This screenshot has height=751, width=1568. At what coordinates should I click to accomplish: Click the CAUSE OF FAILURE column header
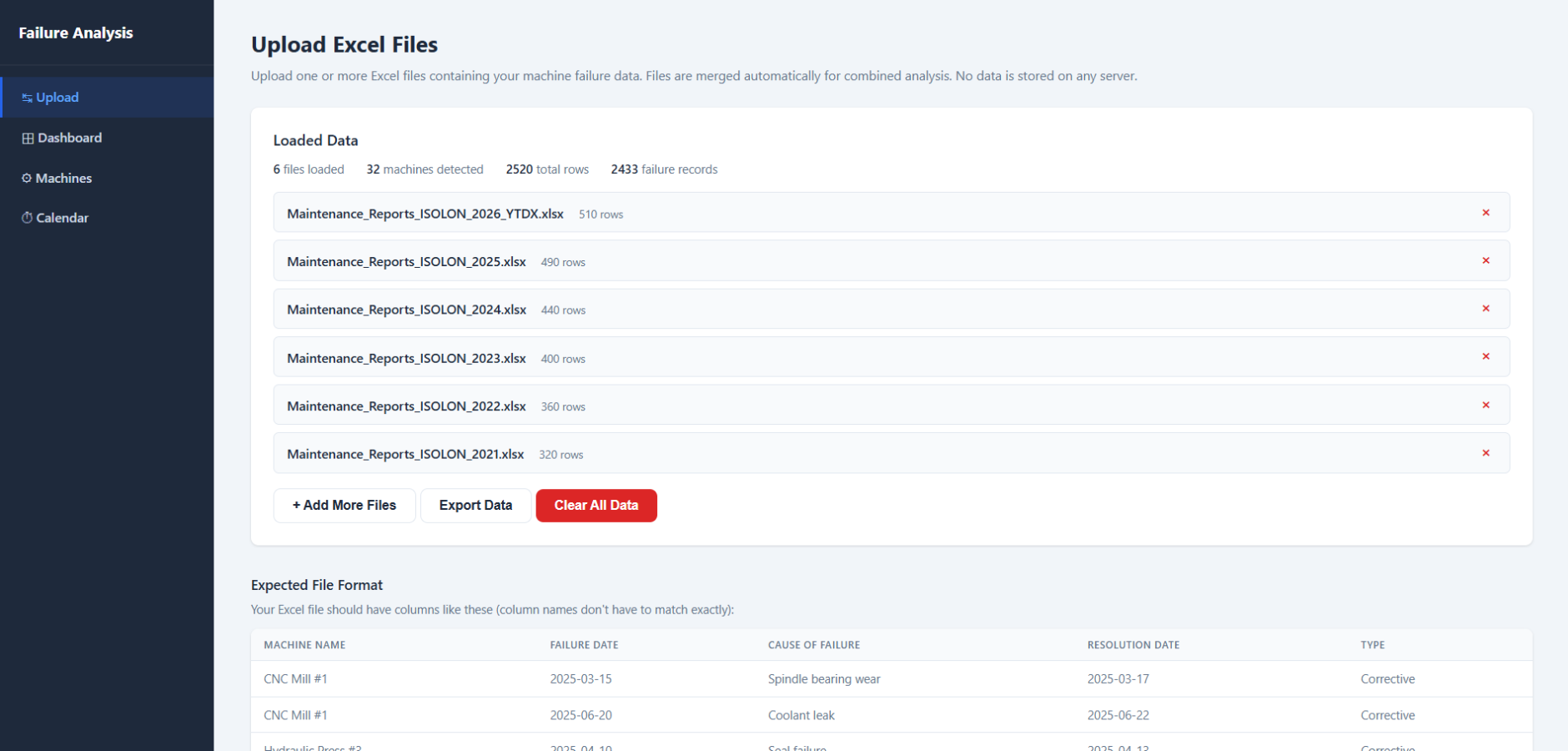coord(814,645)
